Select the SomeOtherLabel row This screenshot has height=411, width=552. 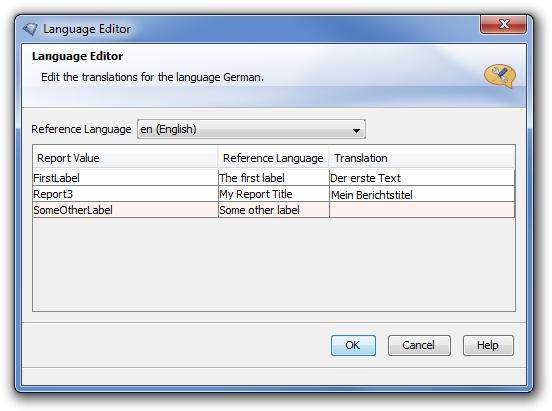pyautogui.click(x=274, y=210)
